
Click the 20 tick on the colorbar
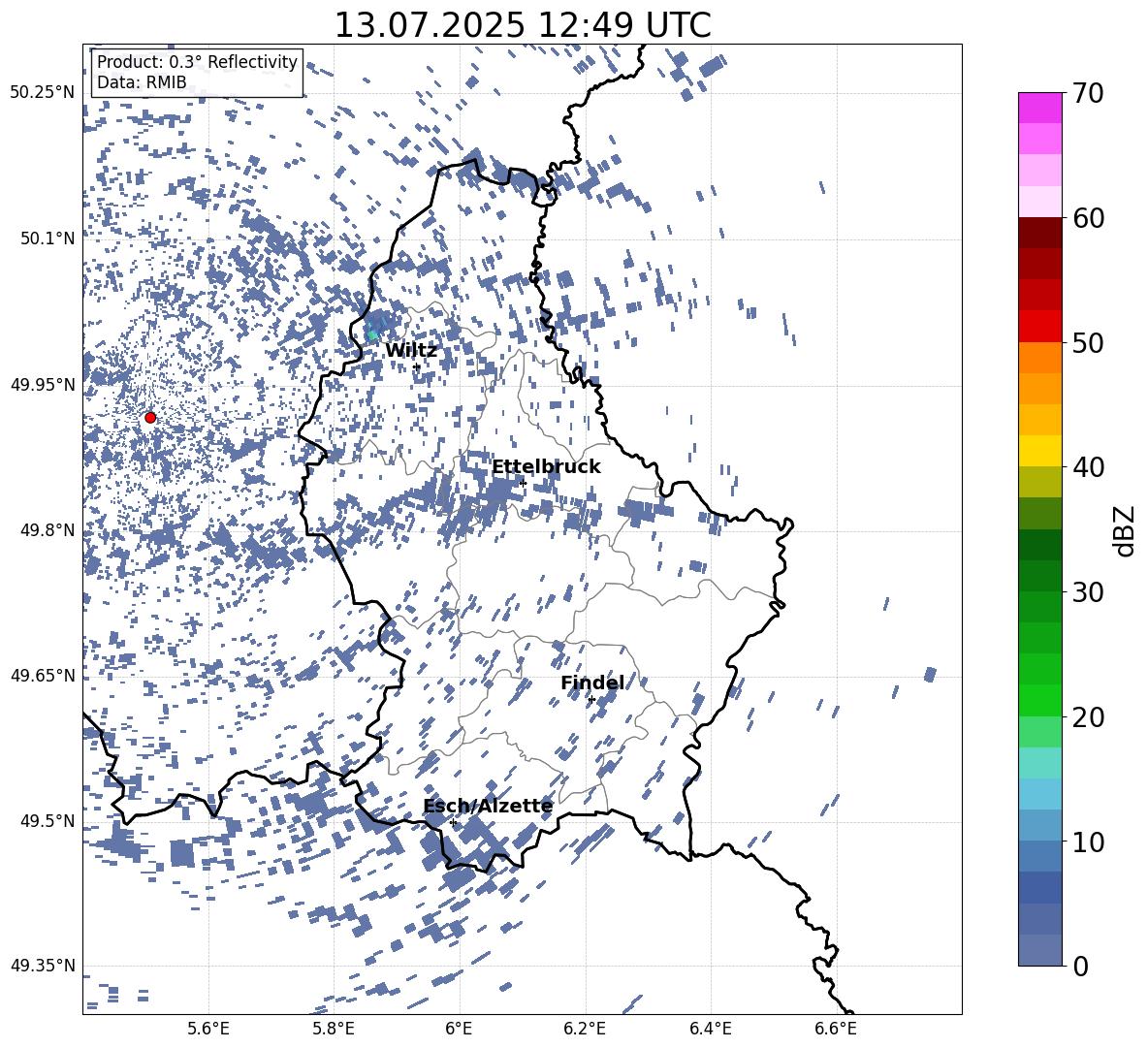(x=1088, y=717)
